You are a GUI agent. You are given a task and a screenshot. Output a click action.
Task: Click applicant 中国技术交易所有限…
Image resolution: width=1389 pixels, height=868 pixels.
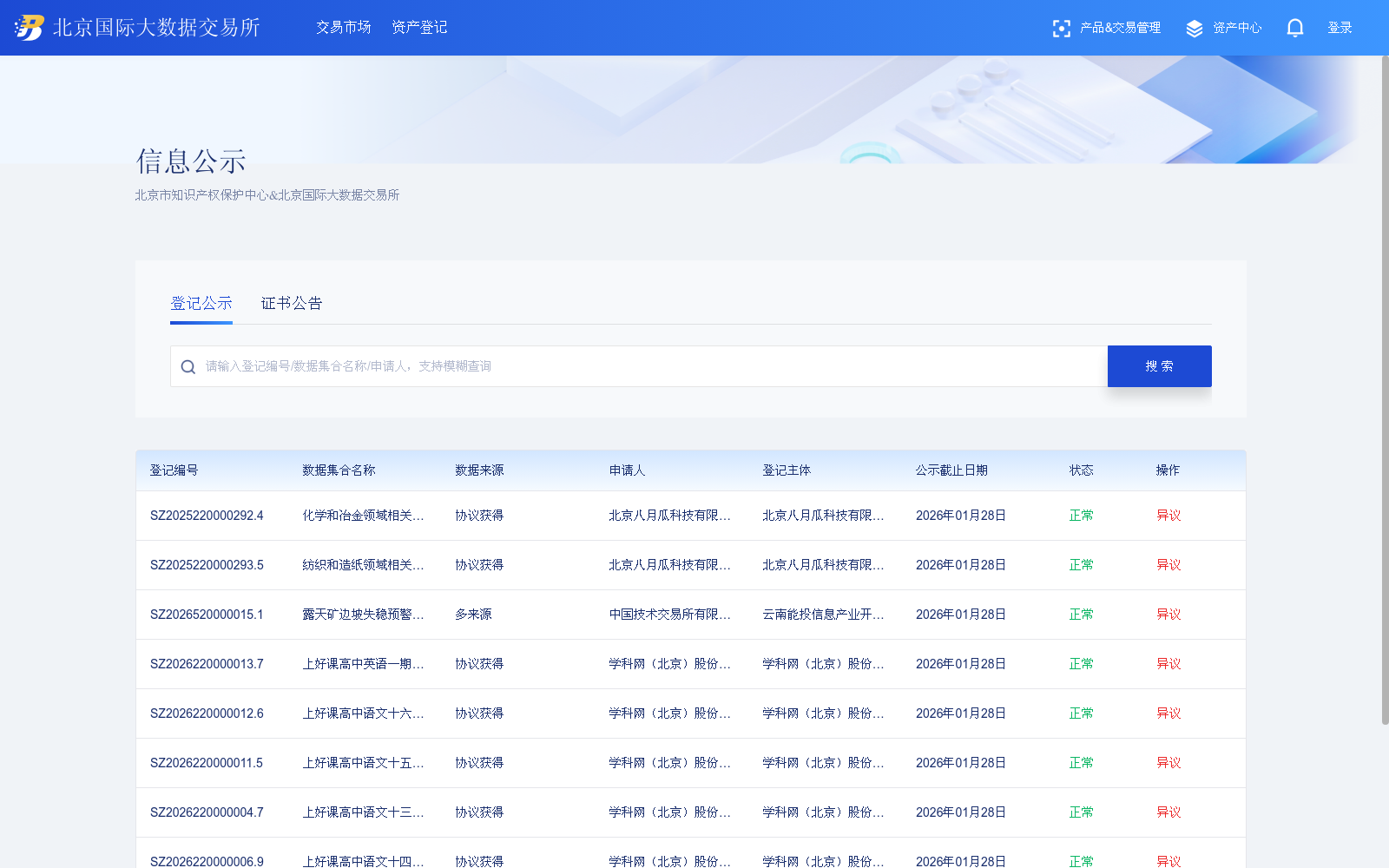coord(669,615)
